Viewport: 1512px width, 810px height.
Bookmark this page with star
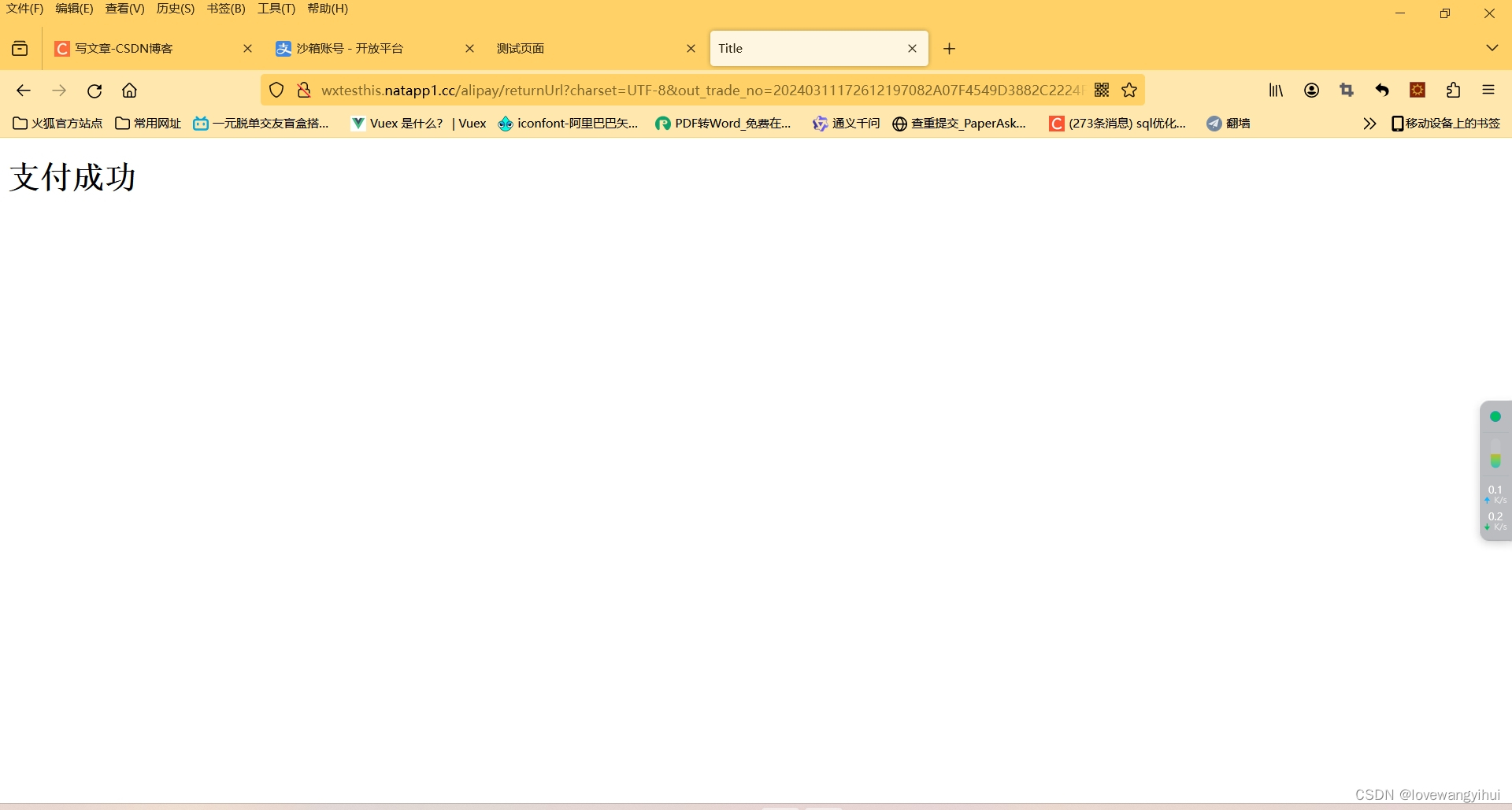point(1129,91)
